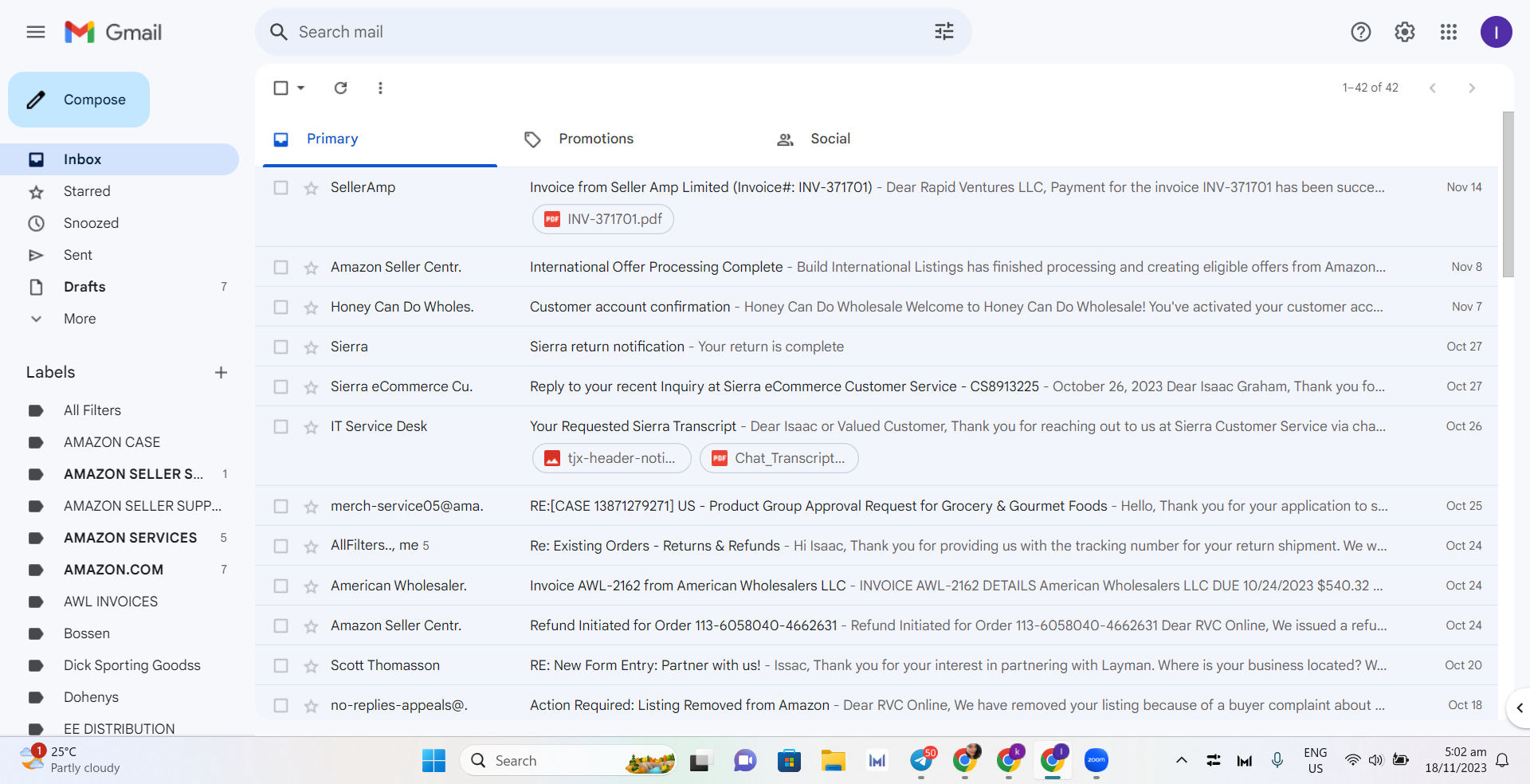This screenshot has width=1530, height=784.
Task: Open the Action Required listing removed email
Action: (877, 705)
